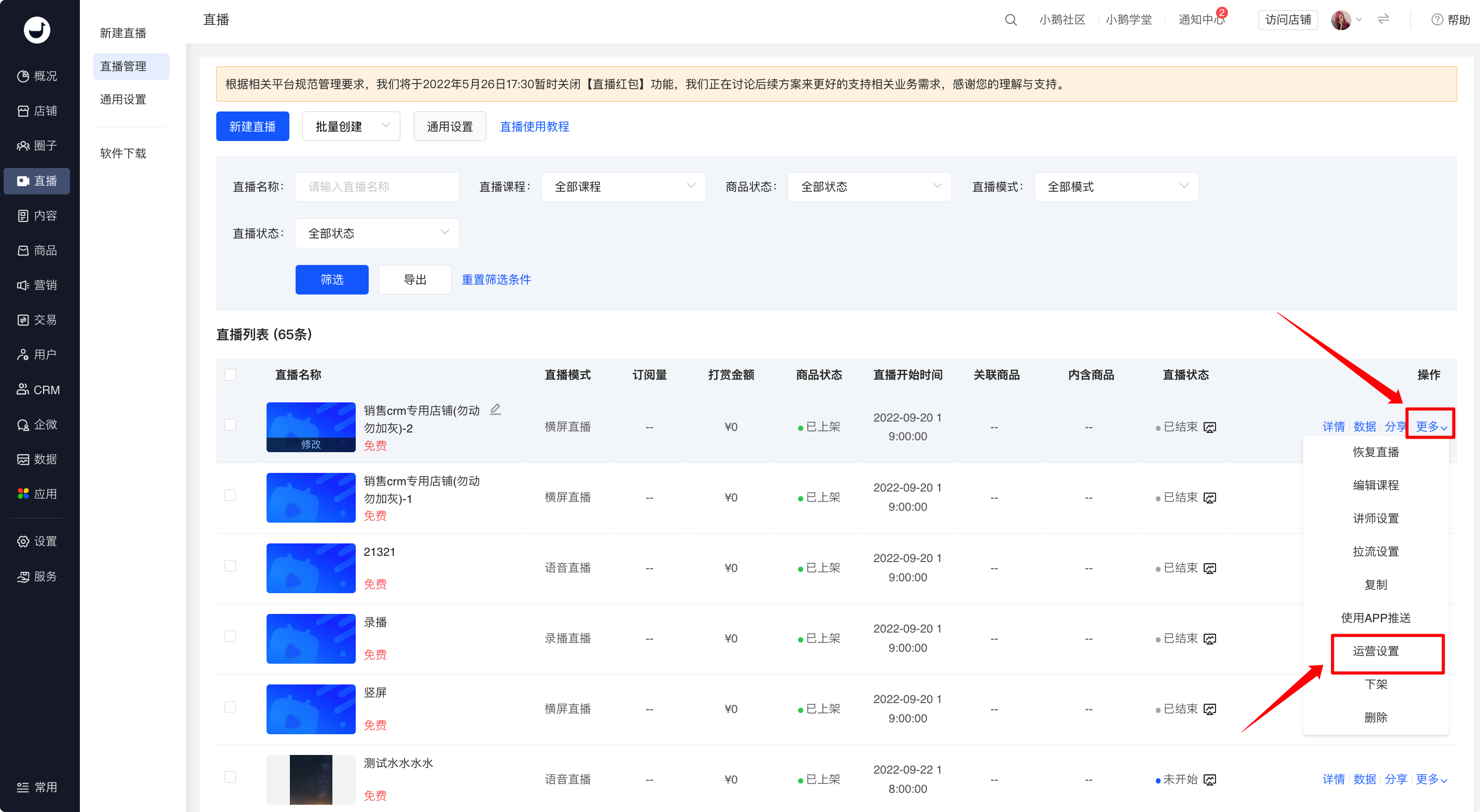Check the box for 测试水水水水 row
The image size is (1480, 812).
pos(230,778)
